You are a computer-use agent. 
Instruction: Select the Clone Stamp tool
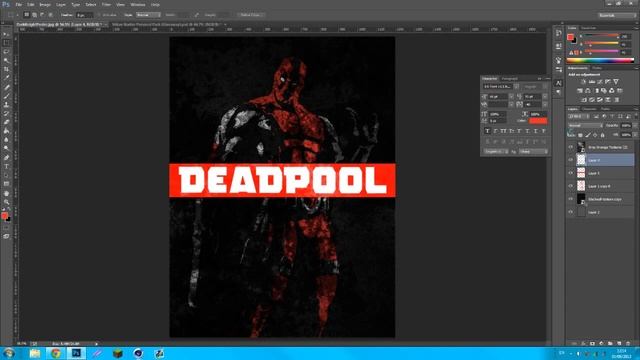[x=6, y=104]
